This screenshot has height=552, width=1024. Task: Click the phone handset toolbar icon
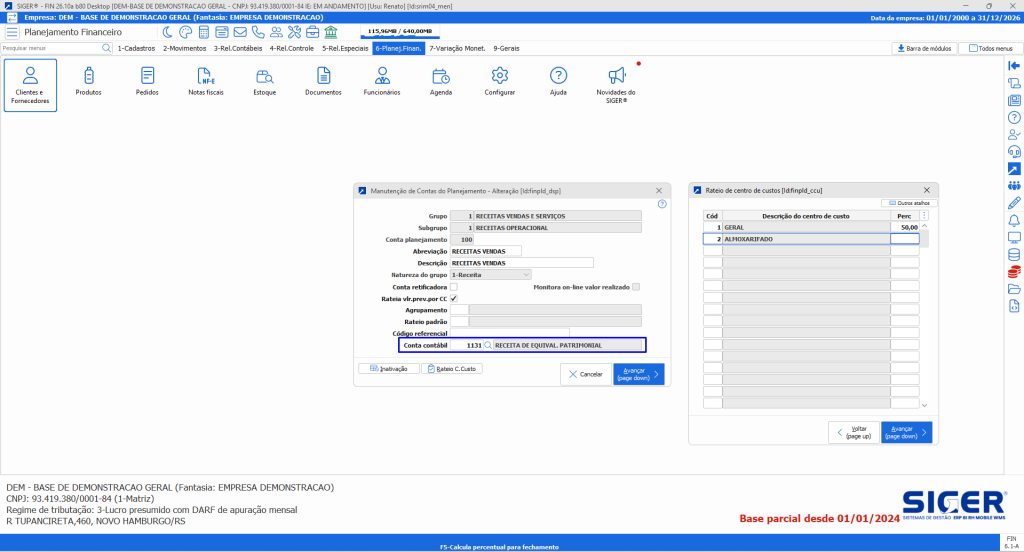[x=258, y=32]
